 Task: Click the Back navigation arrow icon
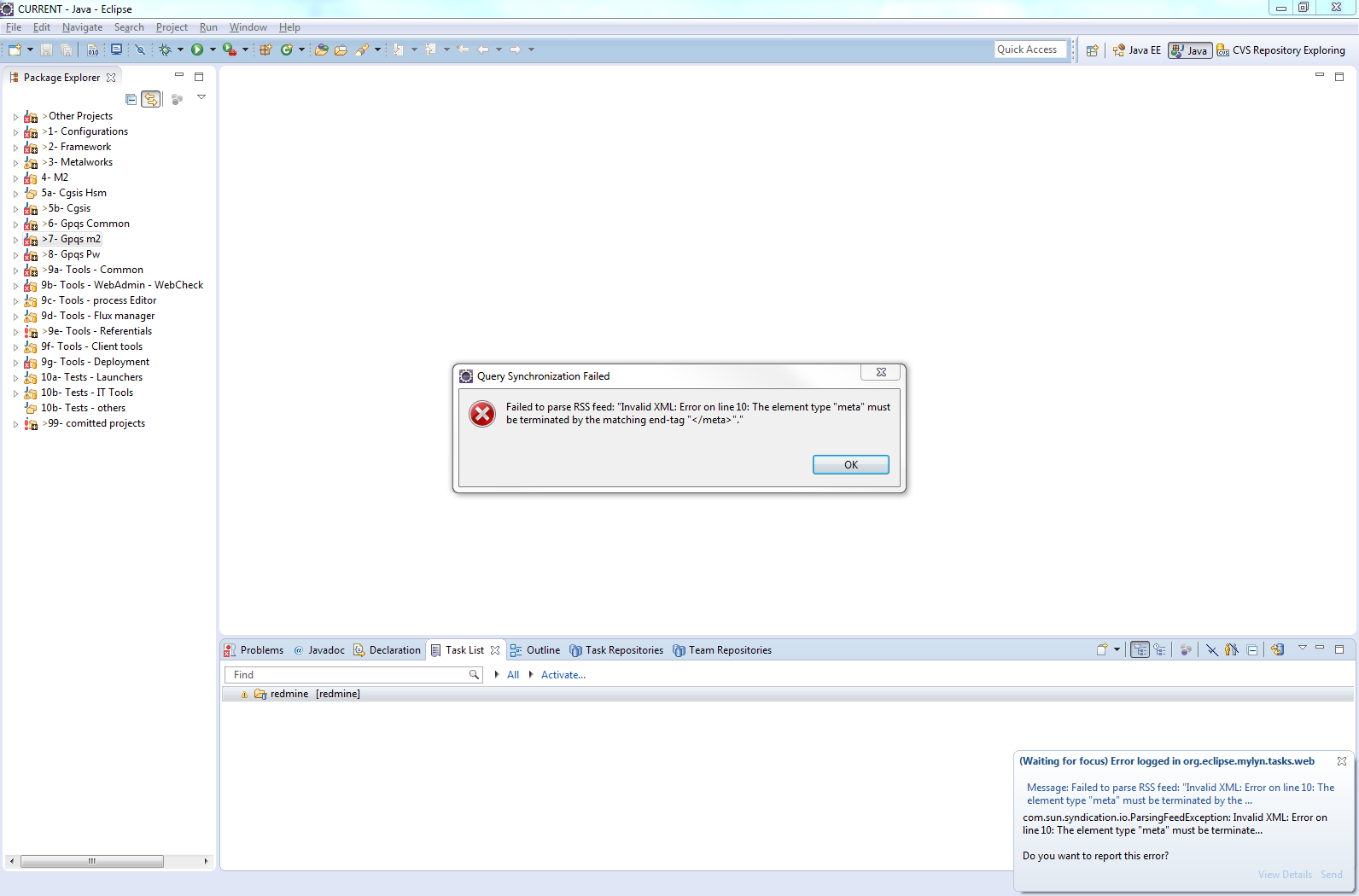pyautogui.click(x=483, y=49)
